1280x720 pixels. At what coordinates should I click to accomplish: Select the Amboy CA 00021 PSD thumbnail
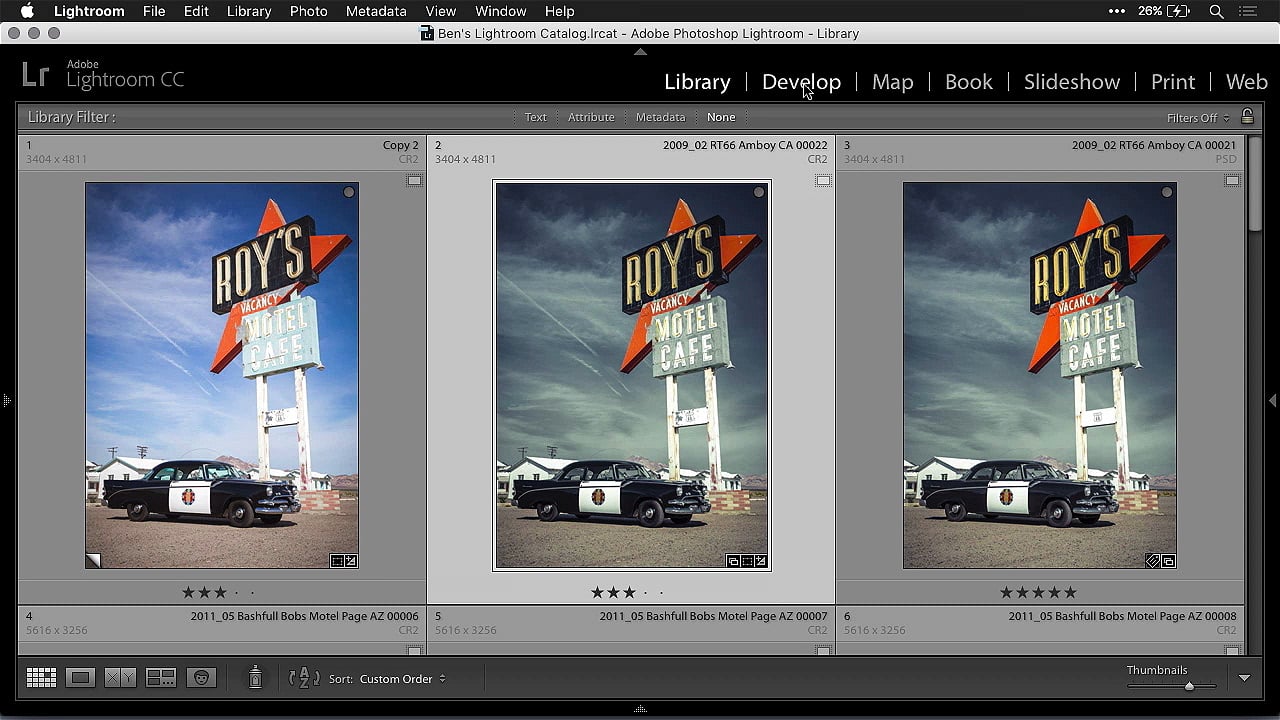click(1040, 375)
